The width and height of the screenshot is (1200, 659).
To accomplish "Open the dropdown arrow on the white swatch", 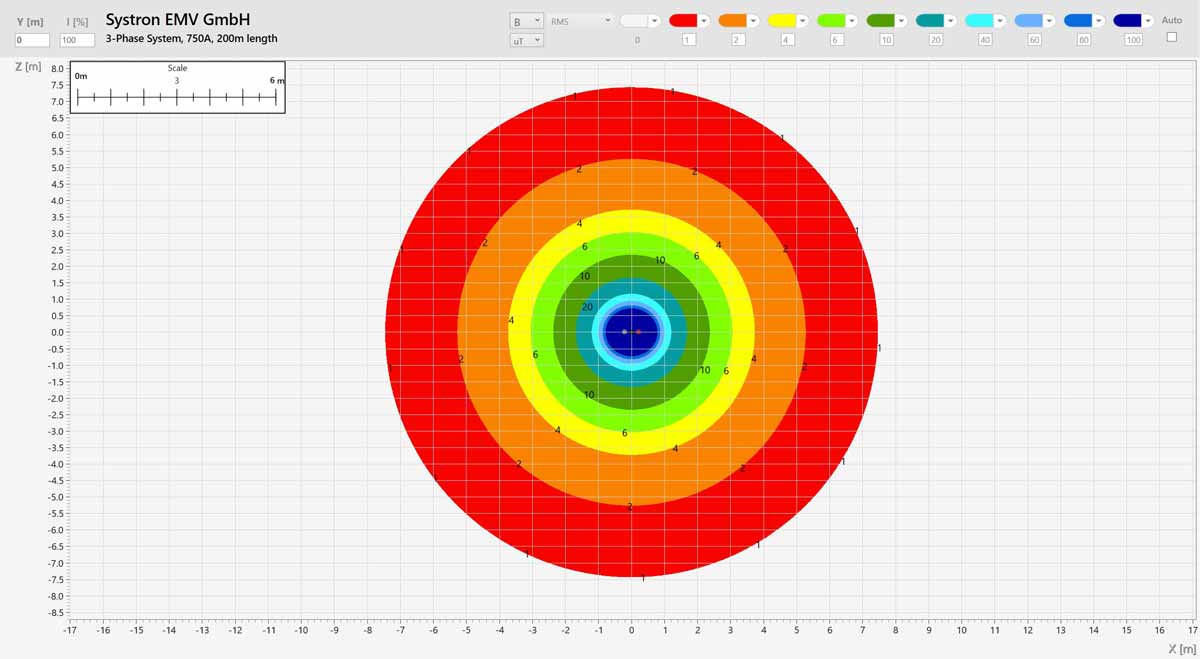I will tap(654, 20).
